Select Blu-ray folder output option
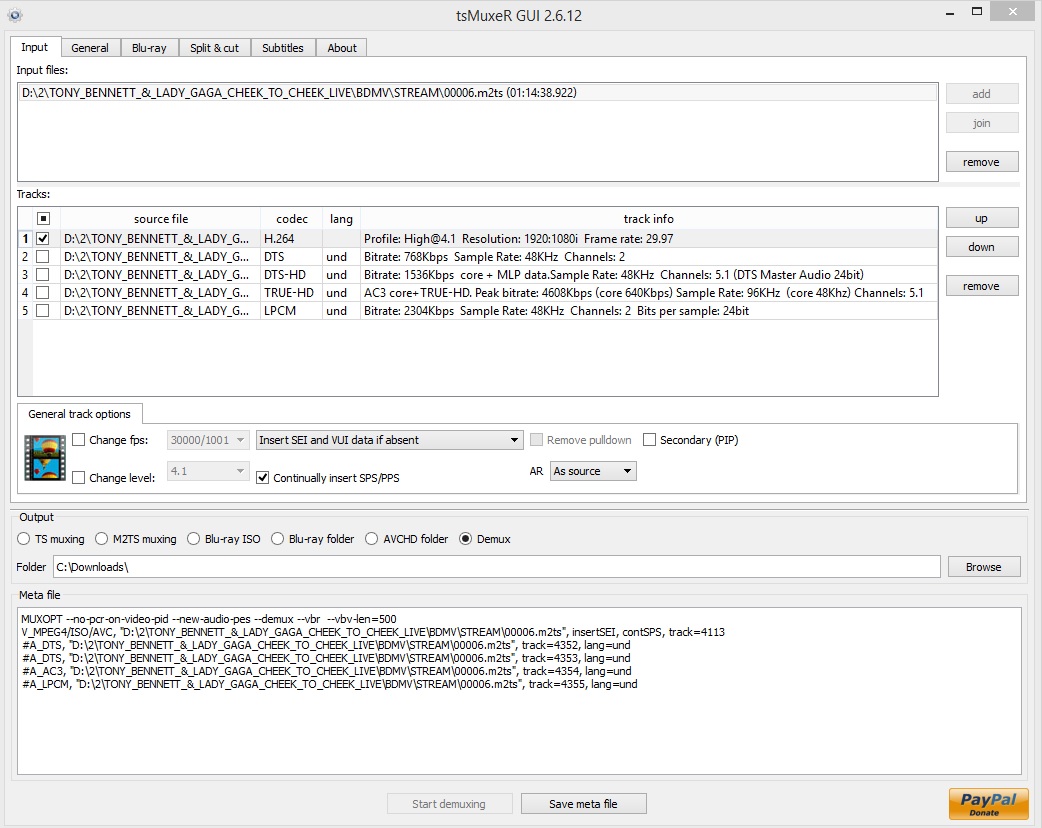Viewport: 1042px width, 828px height. (278, 539)
